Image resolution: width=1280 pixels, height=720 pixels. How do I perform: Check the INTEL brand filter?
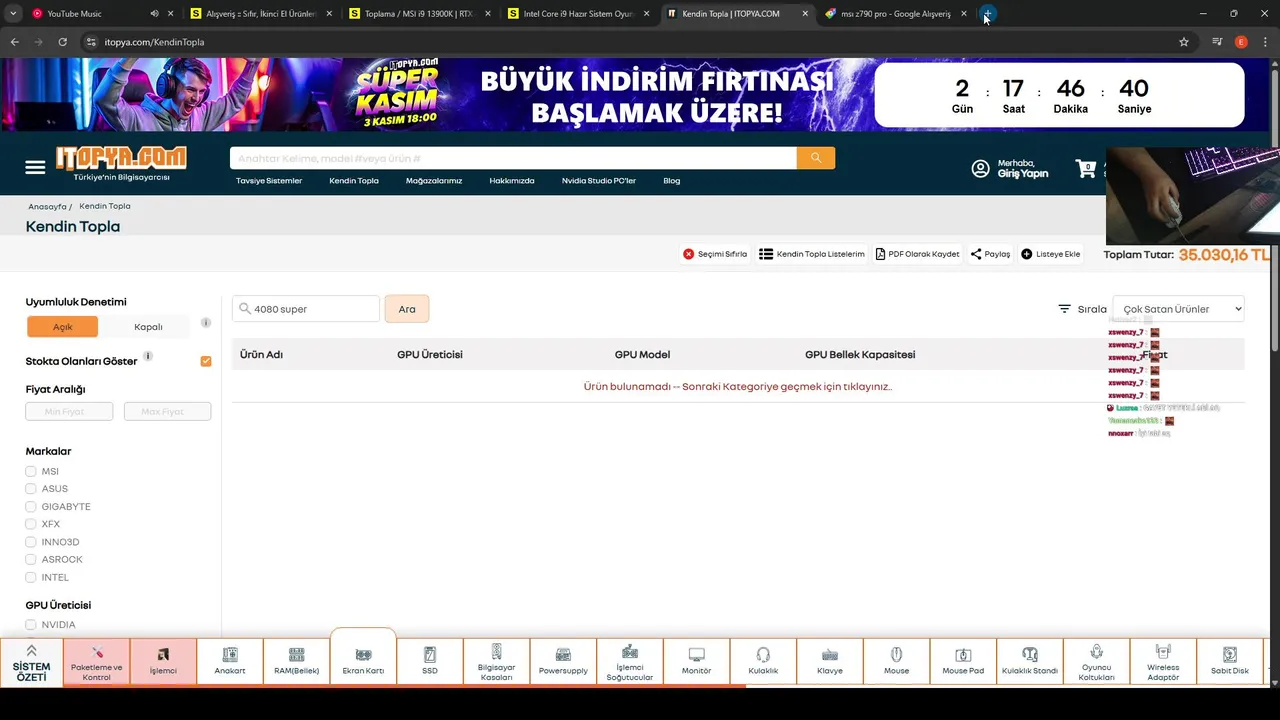click(31, 578)
